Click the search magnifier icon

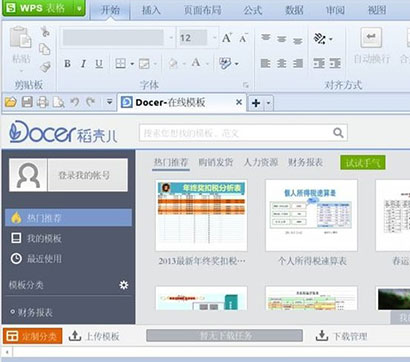pyautogui.click(x=338, y=133)
